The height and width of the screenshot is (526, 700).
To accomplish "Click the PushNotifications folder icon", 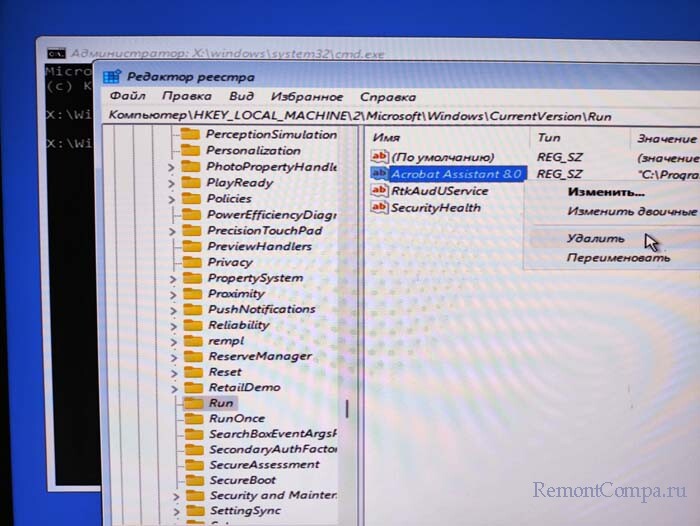I will pos(193,309).
